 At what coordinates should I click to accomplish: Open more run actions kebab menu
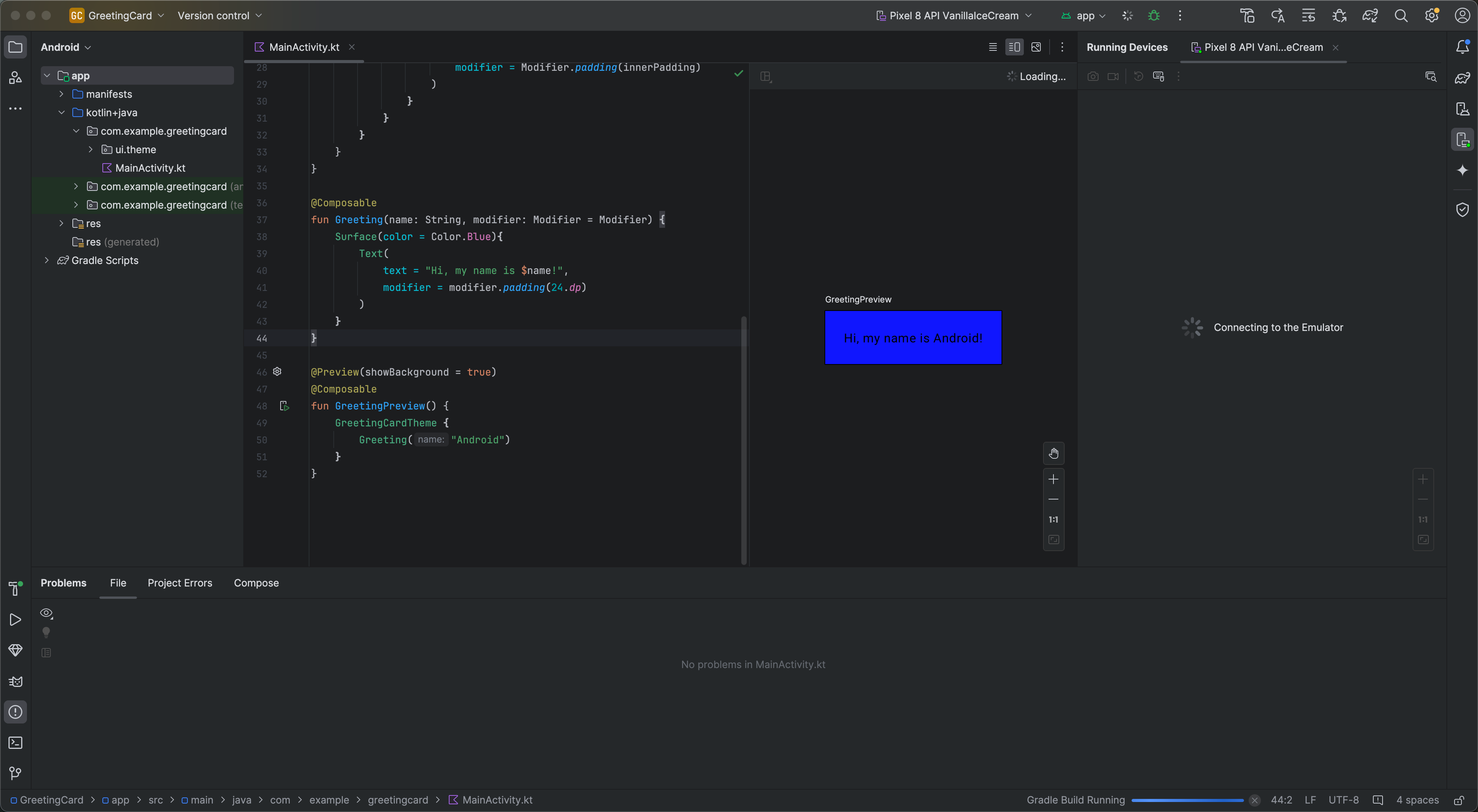(x=1180, y=15)
